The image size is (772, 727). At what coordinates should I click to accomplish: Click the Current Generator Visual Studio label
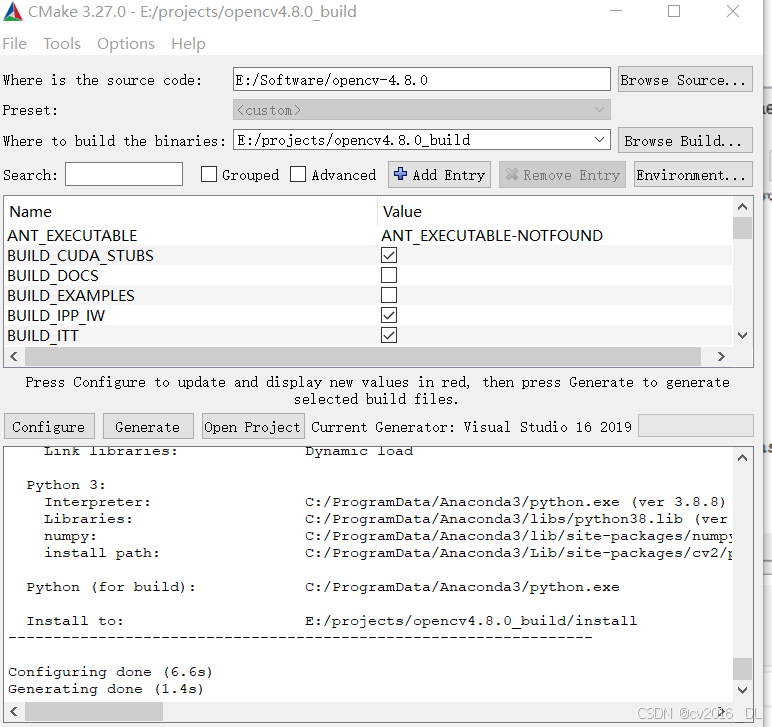471,427
